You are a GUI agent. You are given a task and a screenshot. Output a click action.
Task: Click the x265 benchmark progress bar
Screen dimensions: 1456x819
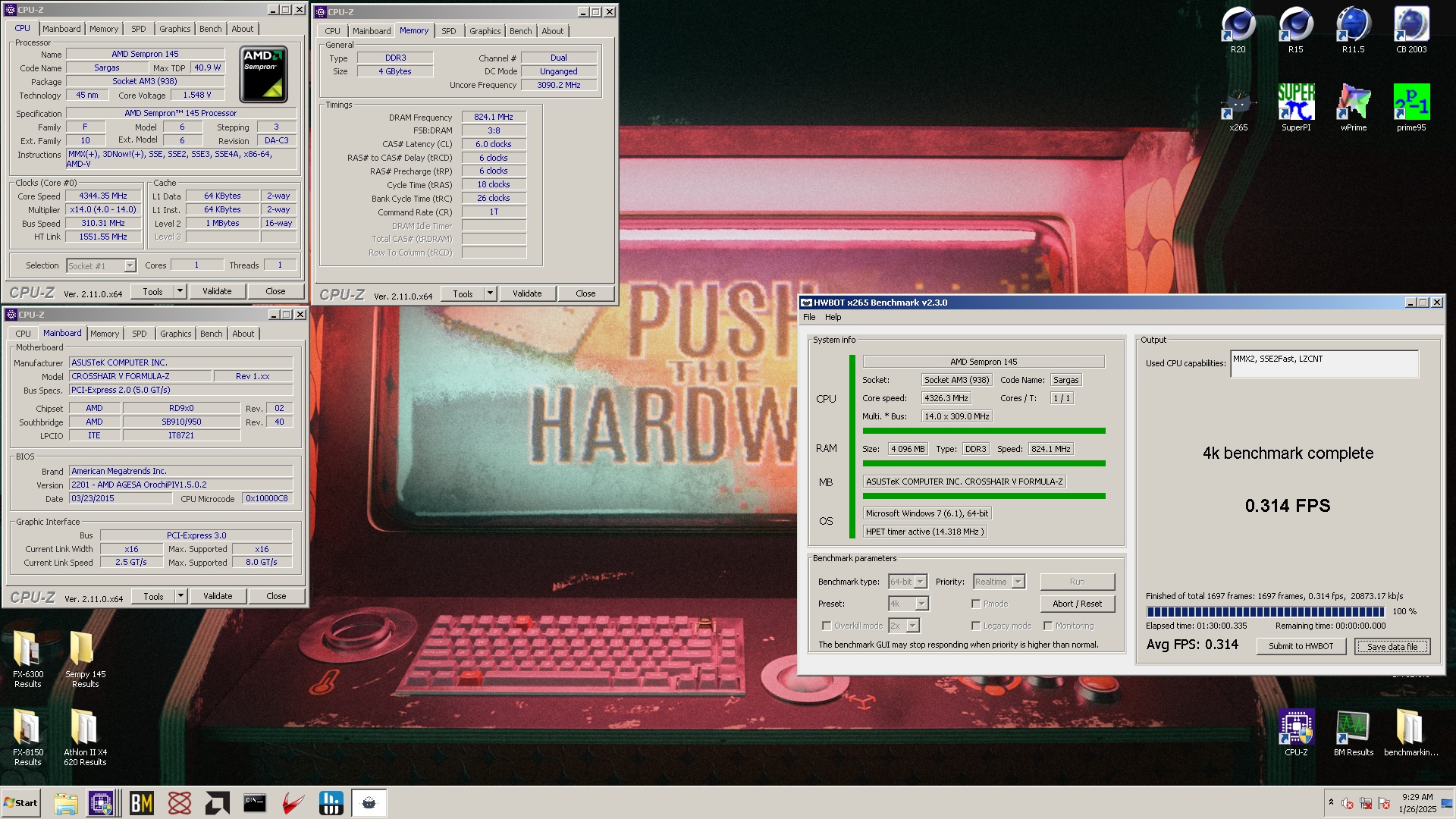pos(1266,611)
